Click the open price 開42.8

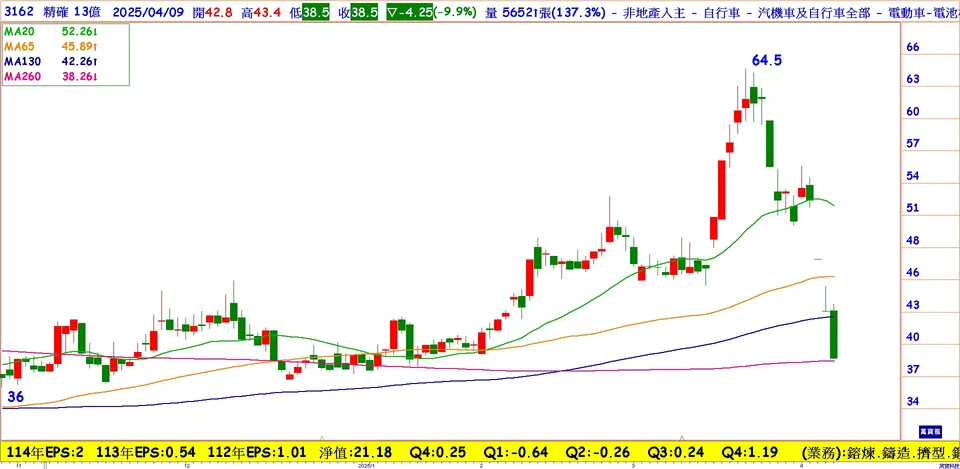point(211,13)
